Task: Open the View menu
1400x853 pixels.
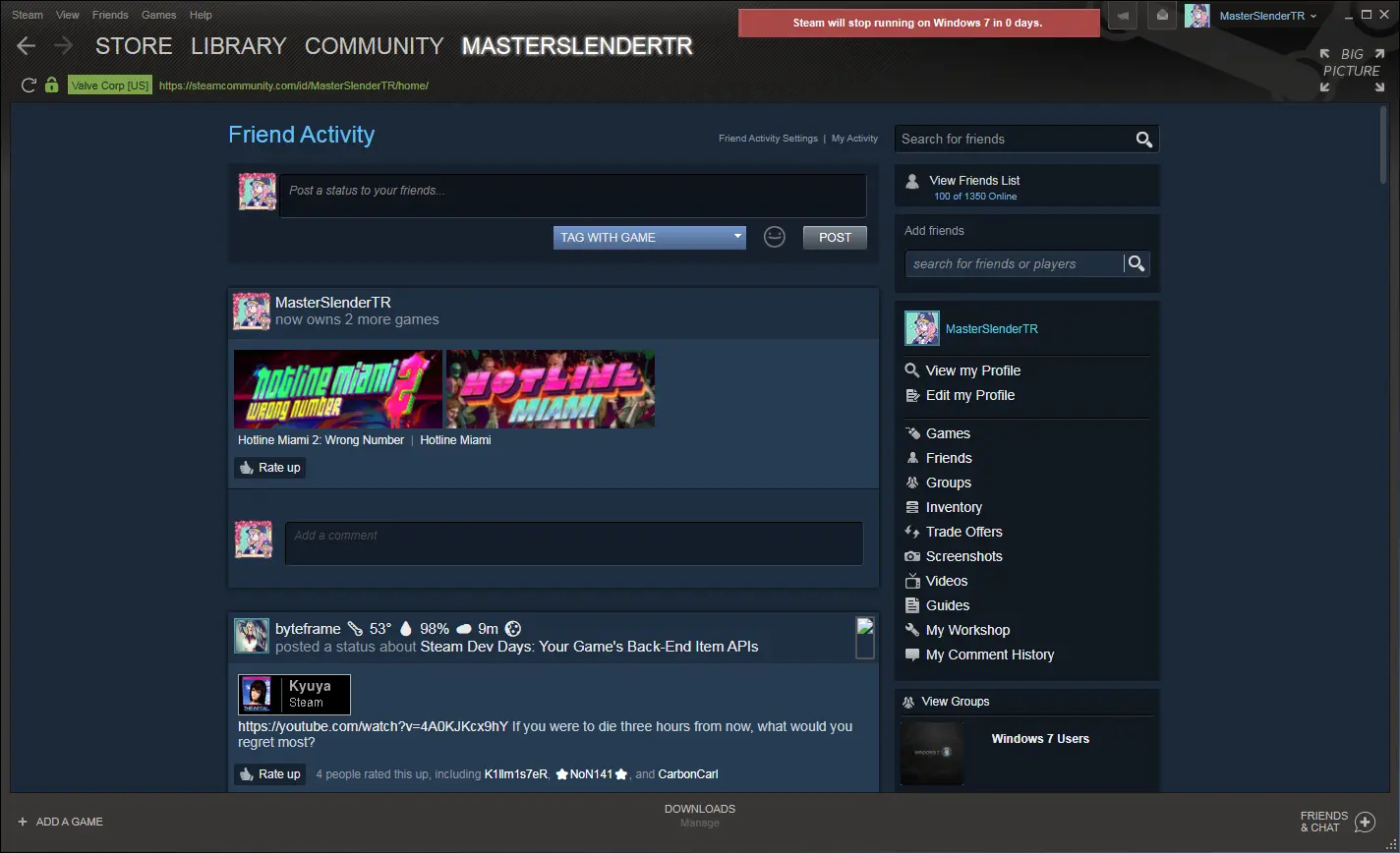Action: tap(68, 15)
